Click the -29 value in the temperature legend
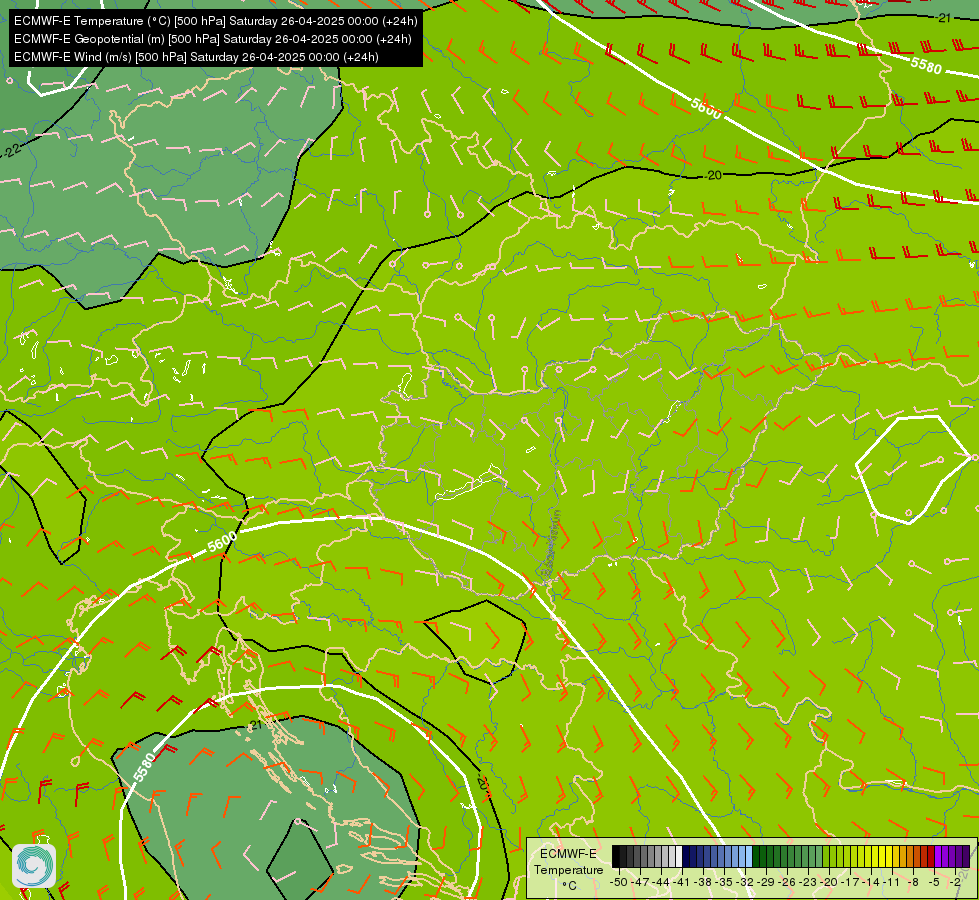 767,882
